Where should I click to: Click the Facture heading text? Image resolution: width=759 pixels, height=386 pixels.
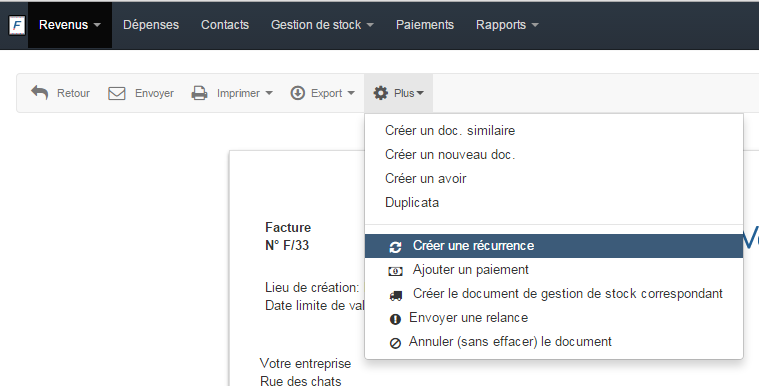point(288,228)
